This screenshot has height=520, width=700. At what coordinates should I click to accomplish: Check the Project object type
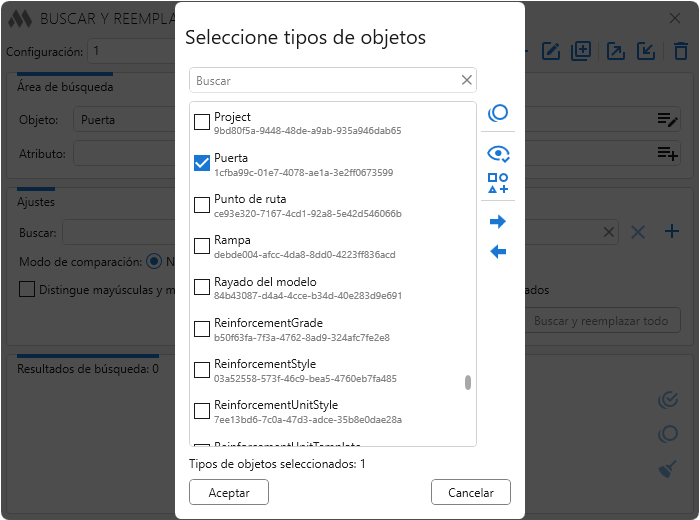pyautogui.click(x=202, y=123)
